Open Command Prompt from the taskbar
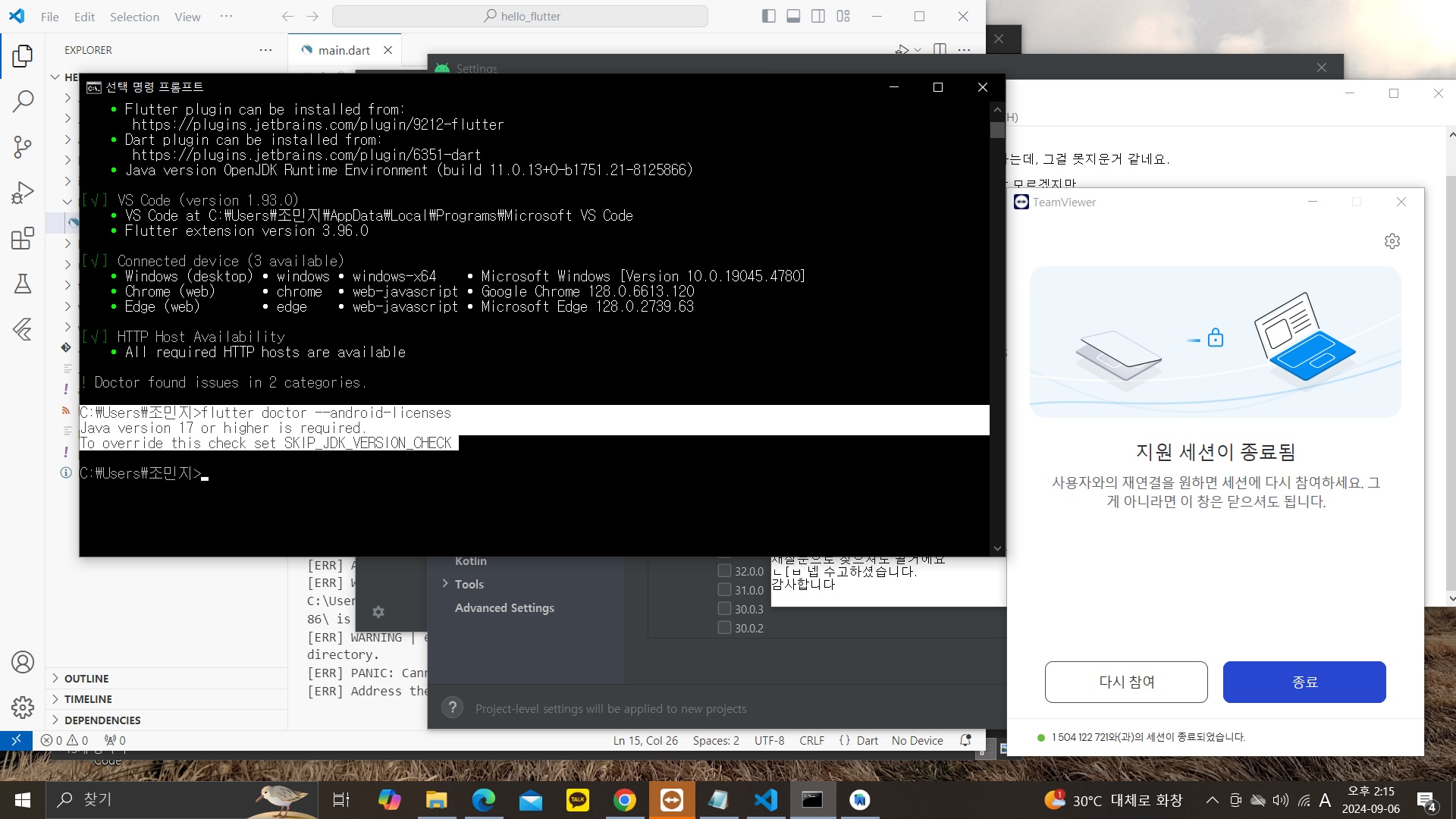 pyautogui.click(x=813, y=800)
